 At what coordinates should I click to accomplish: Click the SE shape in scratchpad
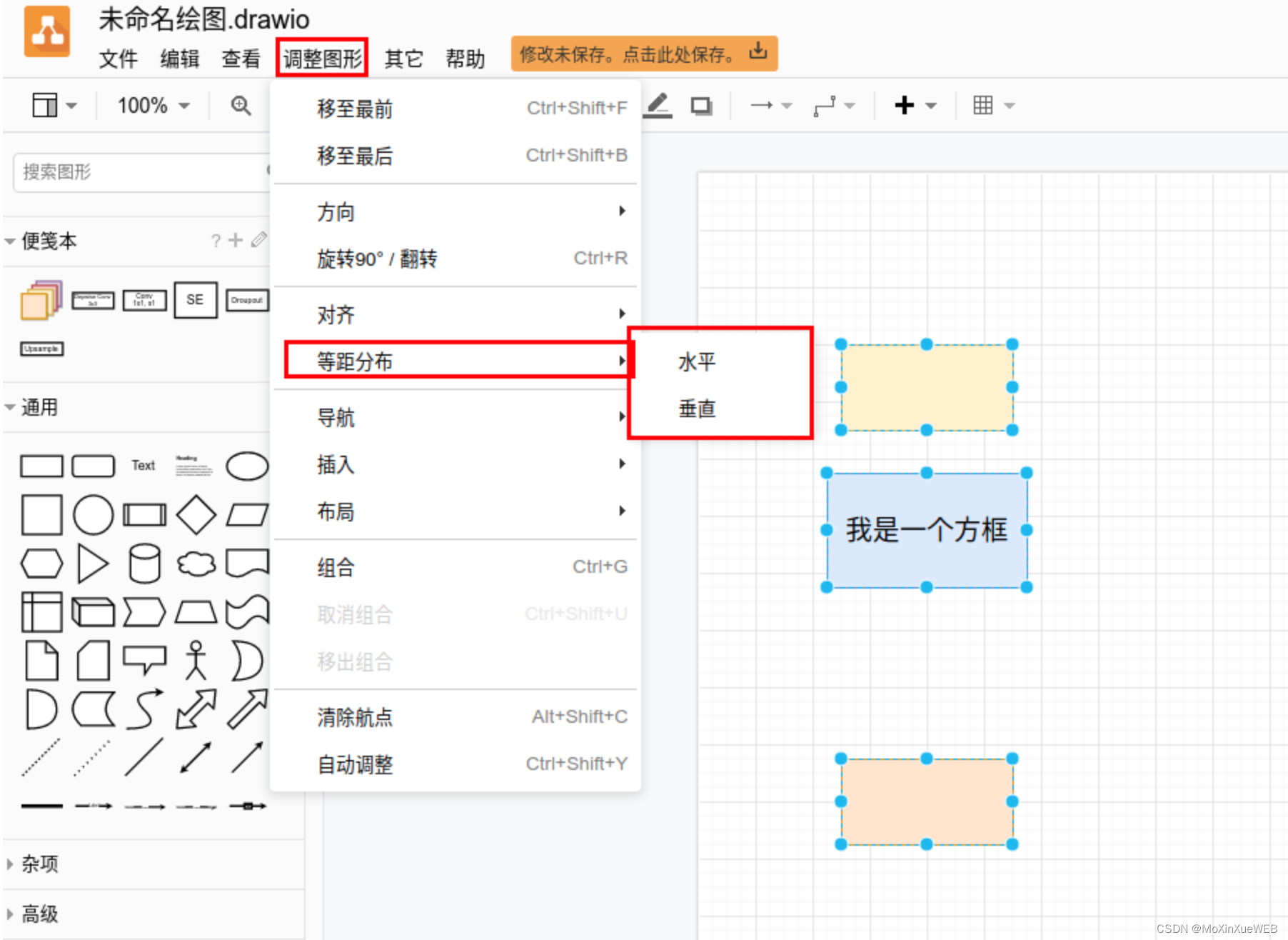click(195, 300)
